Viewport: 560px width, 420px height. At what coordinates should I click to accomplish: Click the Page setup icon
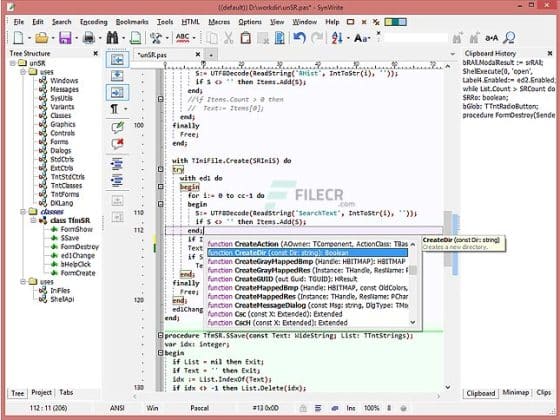pyautogui.click(x=135, y=38)
